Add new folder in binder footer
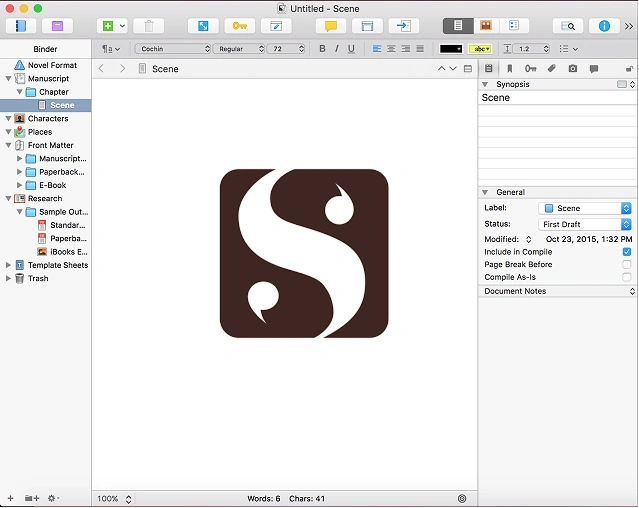This screenshot has height=508, width=639. [x=32, y=498]
